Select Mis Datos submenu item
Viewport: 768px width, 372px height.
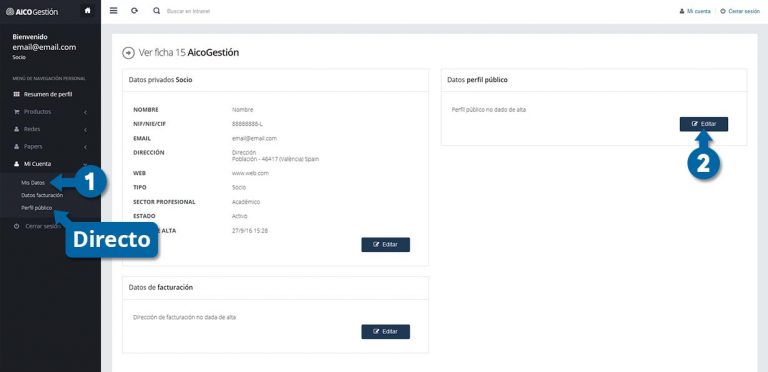tap(33, 183)
